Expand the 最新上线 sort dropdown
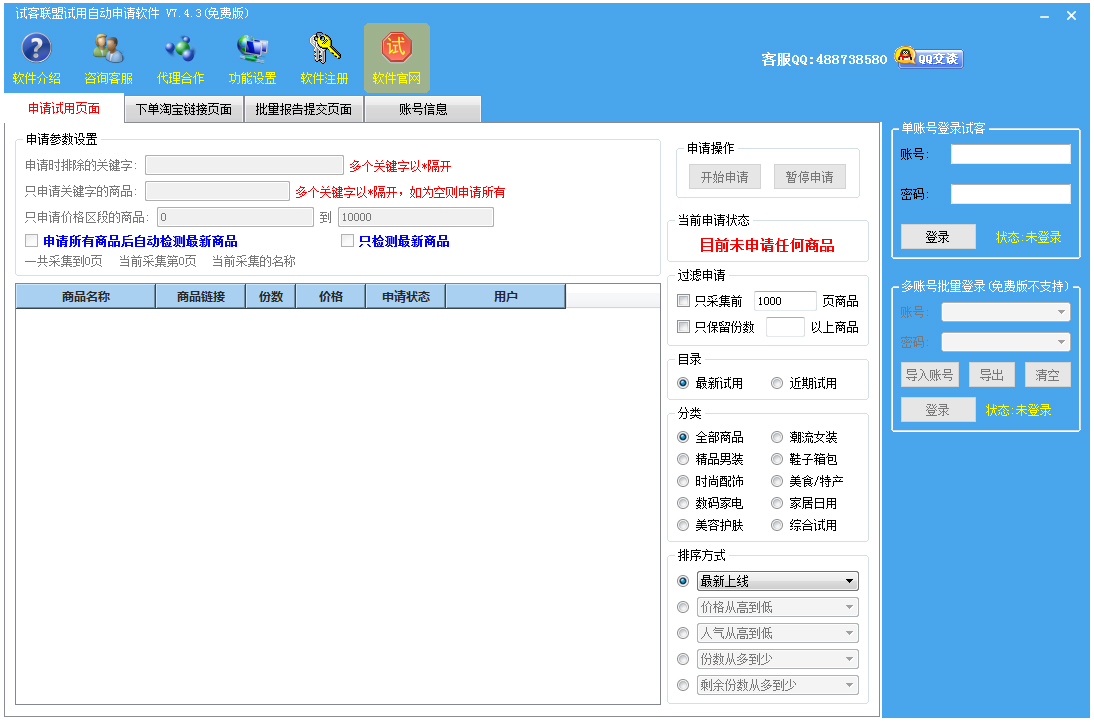Image resolution: width=1094 pixels, height=722 pixels. (x=777, y=581)
